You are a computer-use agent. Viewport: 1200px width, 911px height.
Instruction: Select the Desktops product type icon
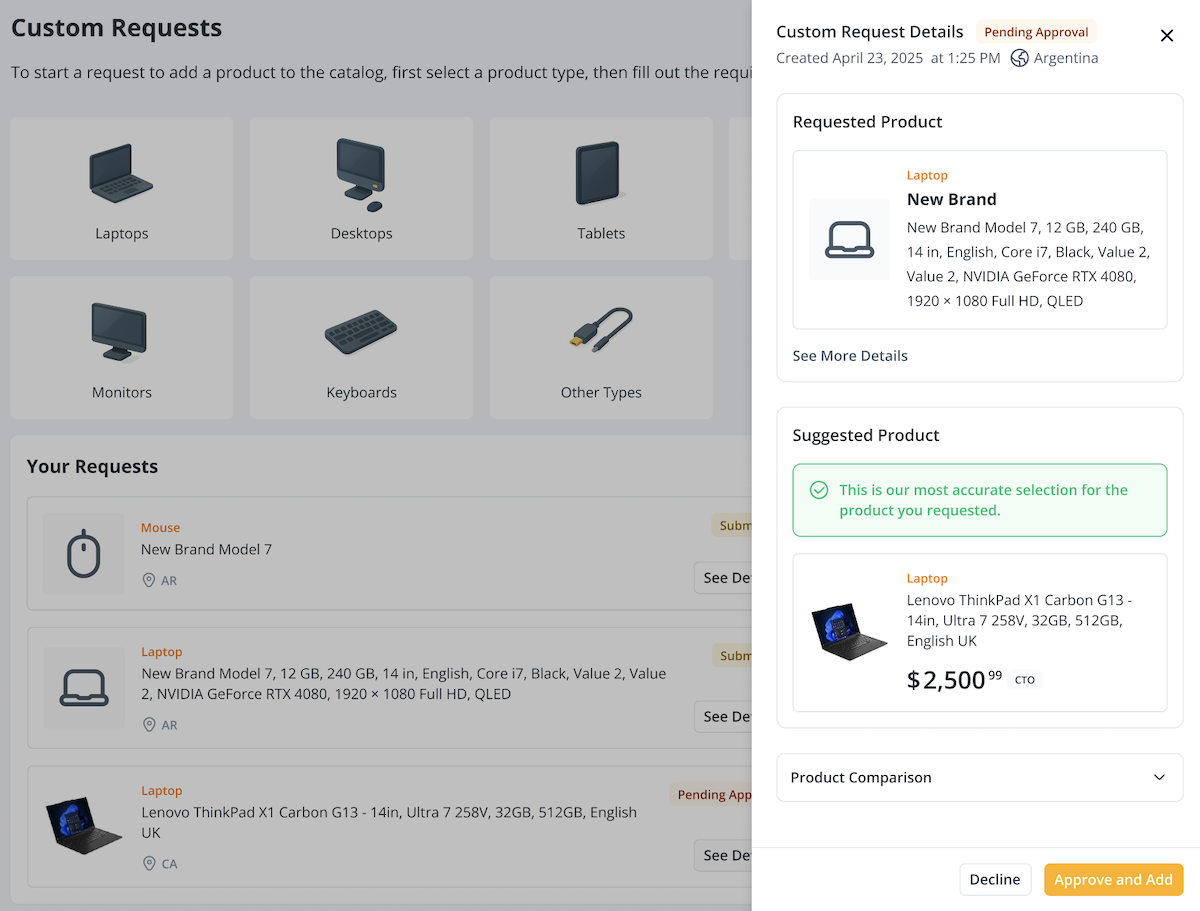(x=361, y=174)
